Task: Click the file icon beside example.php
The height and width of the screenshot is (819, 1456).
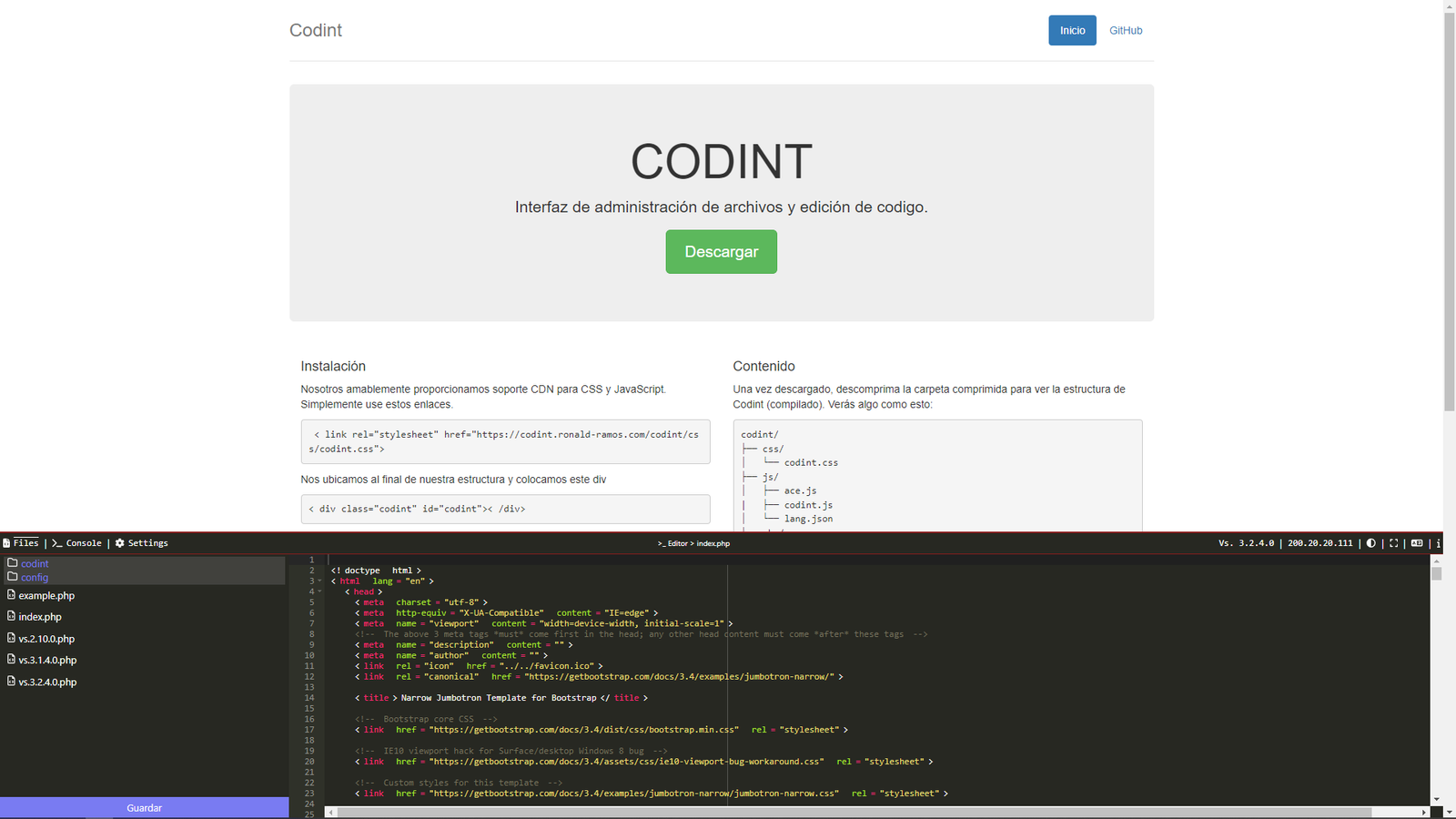Action: (x=11, y=595)
